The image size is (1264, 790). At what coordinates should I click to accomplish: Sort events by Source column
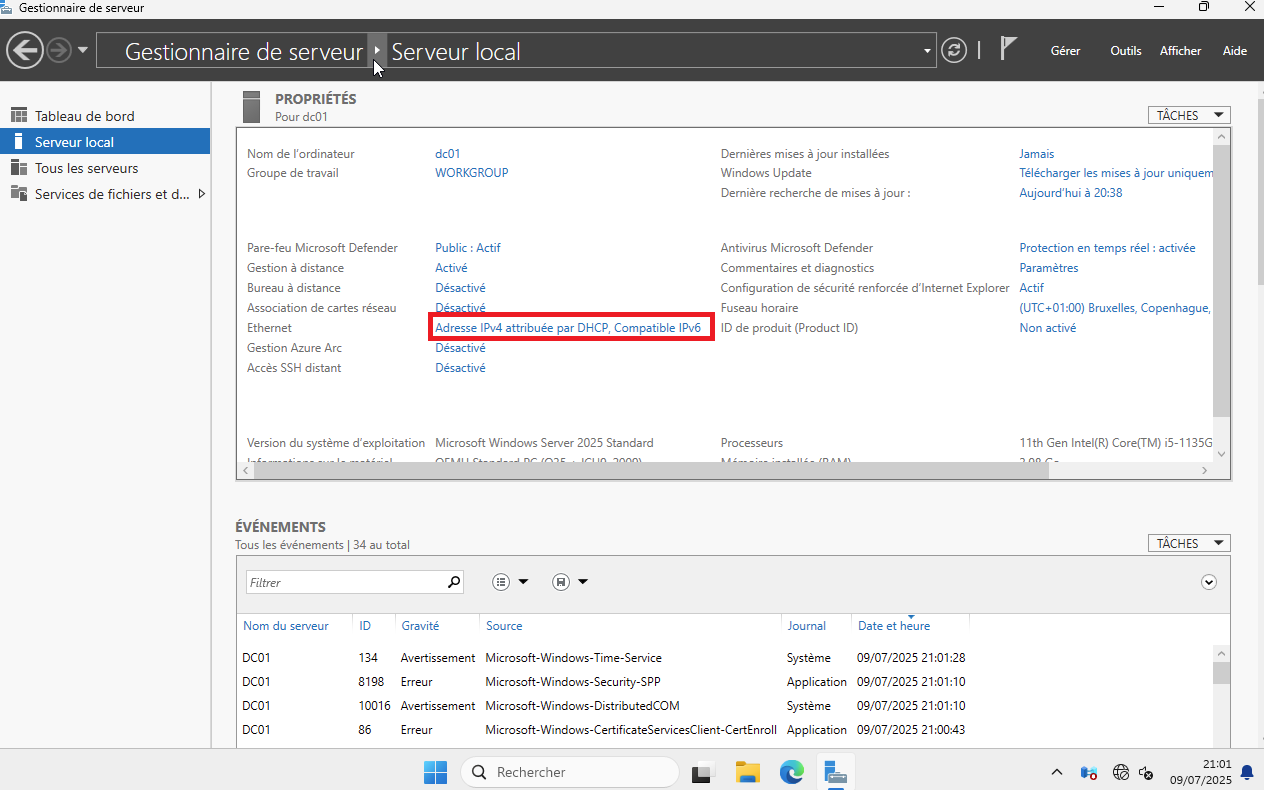click(504, 626)
